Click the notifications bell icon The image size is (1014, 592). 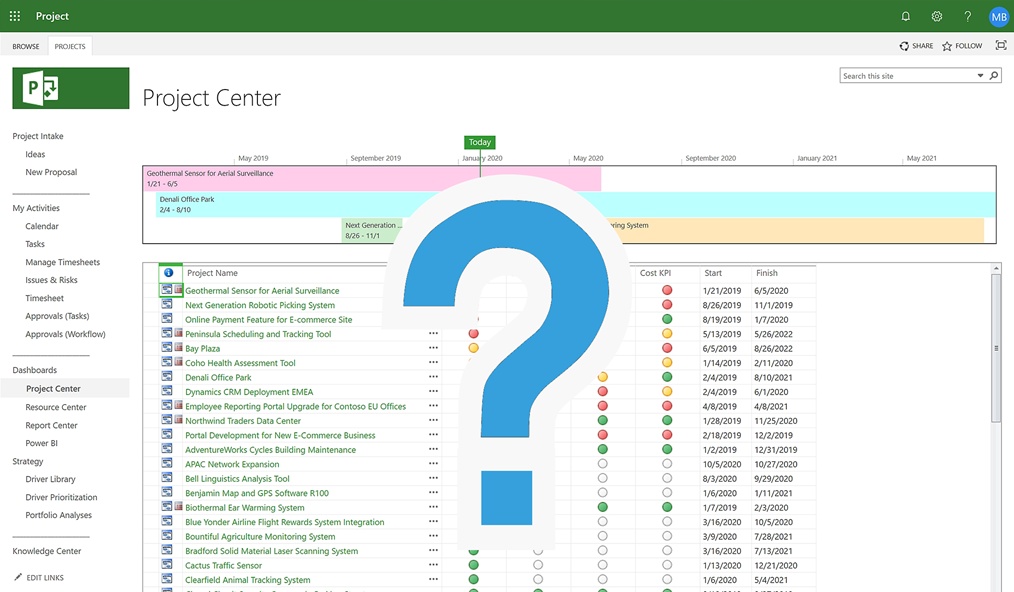click(906, 16)
